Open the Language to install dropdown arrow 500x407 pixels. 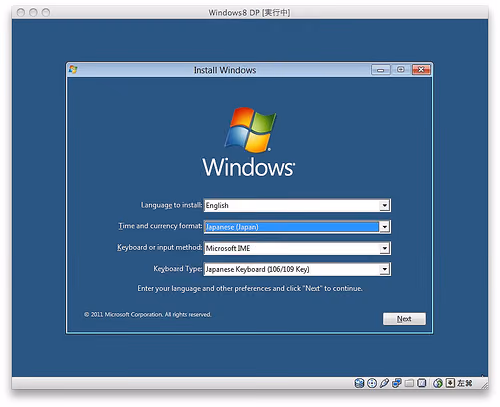tap(384, 205)
